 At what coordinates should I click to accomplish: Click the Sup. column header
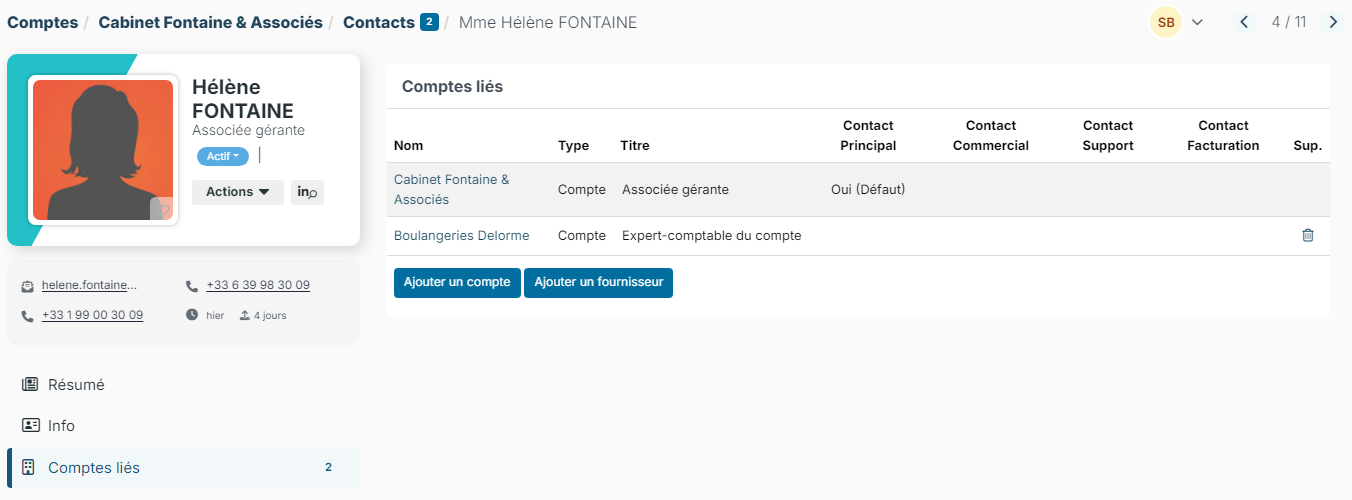click(1307, 145)
